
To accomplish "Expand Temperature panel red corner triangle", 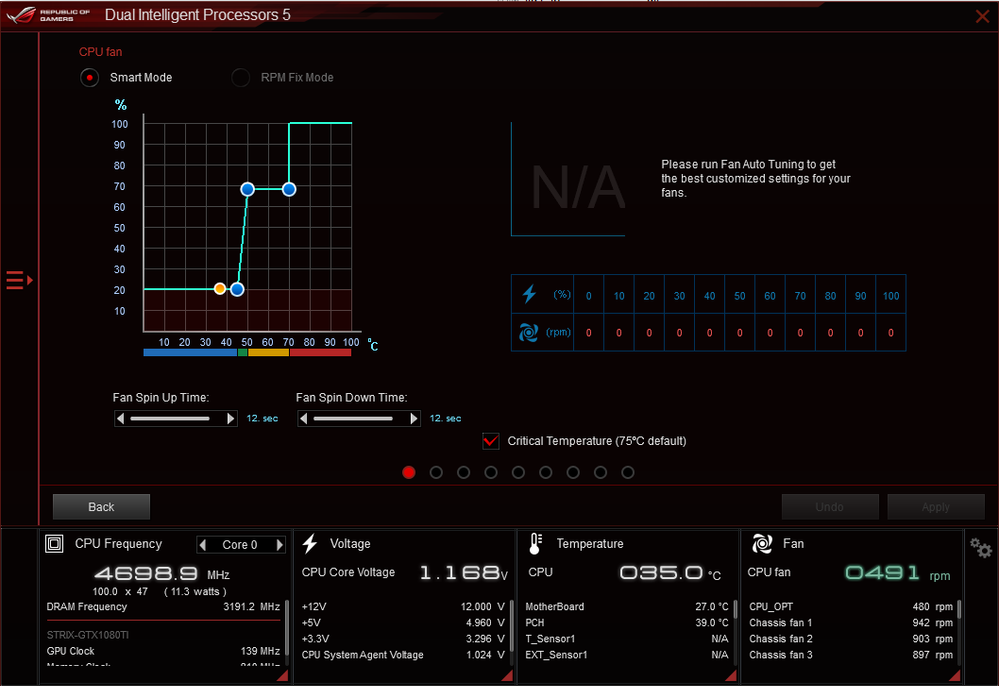I will tap(731, 676).
